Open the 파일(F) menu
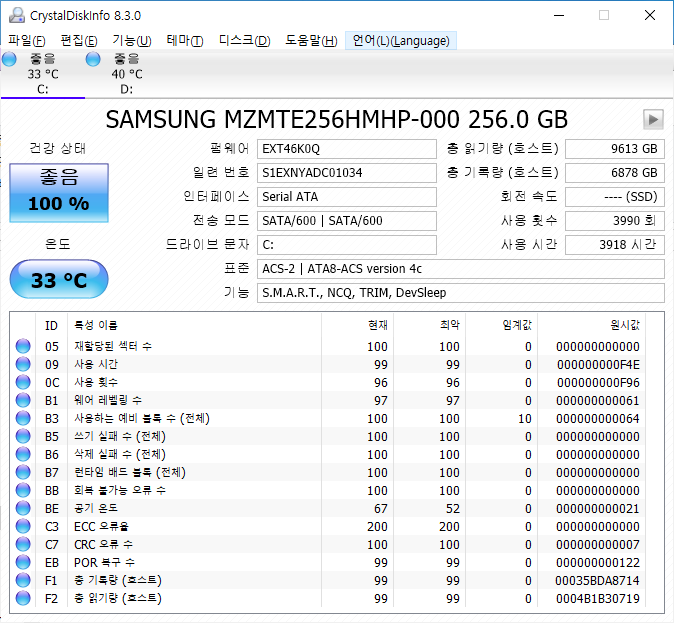Image resolution: width=674 pixels, height=623 pixels. tap(27, 41)
